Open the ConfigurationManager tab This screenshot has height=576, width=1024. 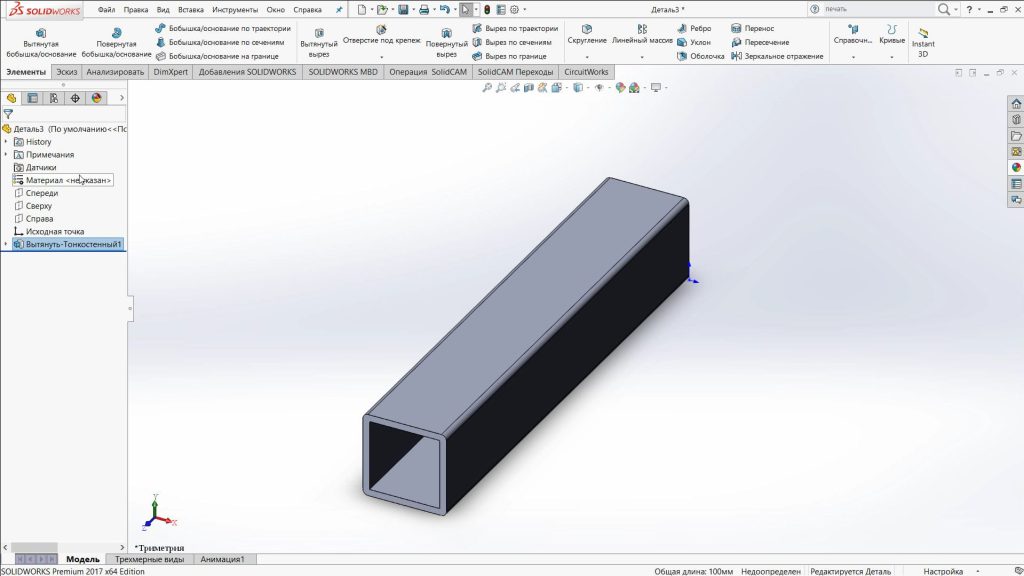pyautogui.click(x=54, y=98)
